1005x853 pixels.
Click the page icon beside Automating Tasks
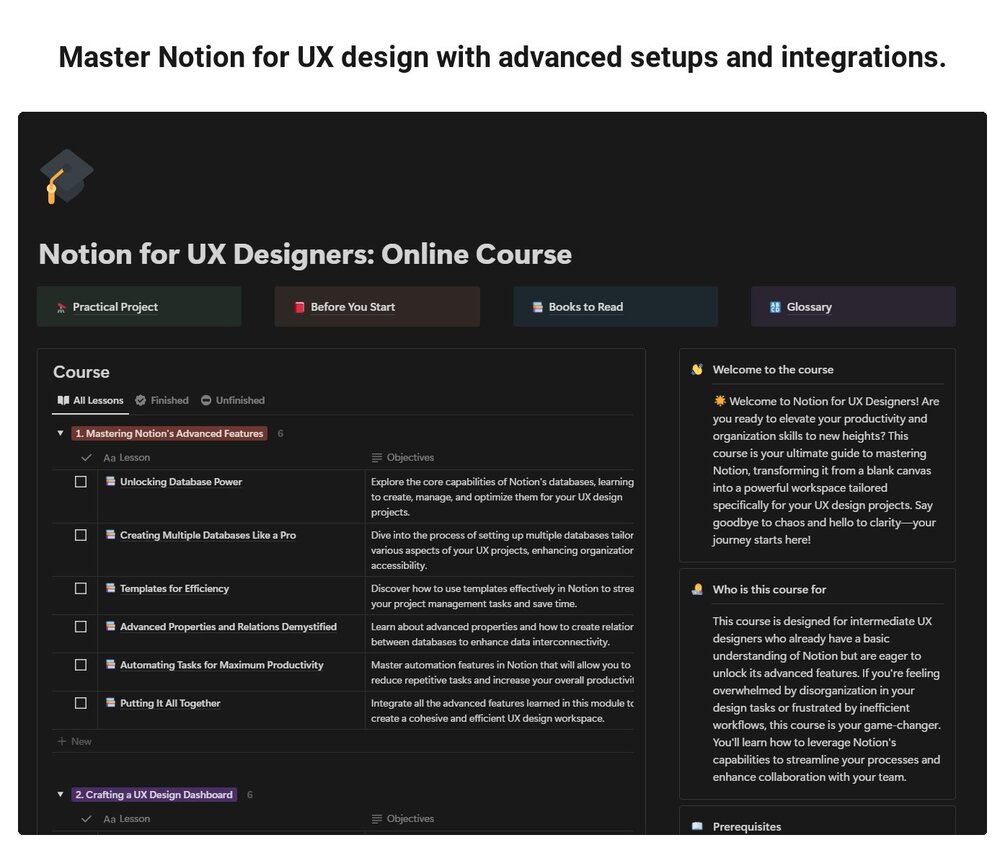[110, 665]
